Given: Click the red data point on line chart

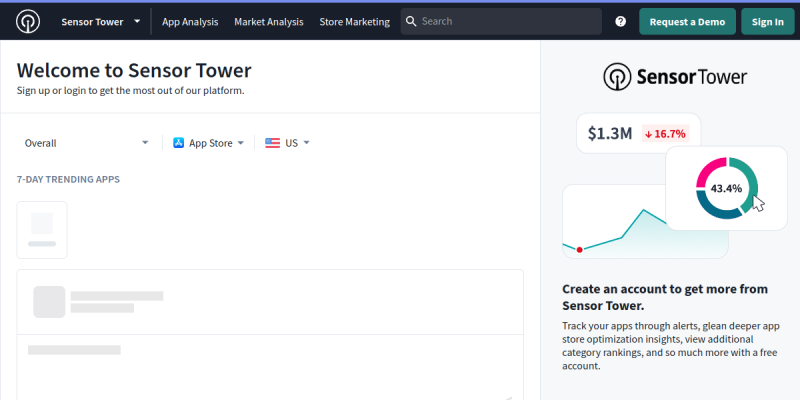Looking at the screenshot, I should 580,249.
